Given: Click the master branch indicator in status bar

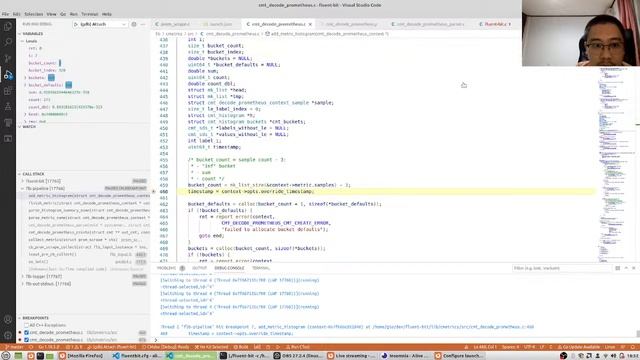Looking at the screenshot, I should [x=14, y=347].
